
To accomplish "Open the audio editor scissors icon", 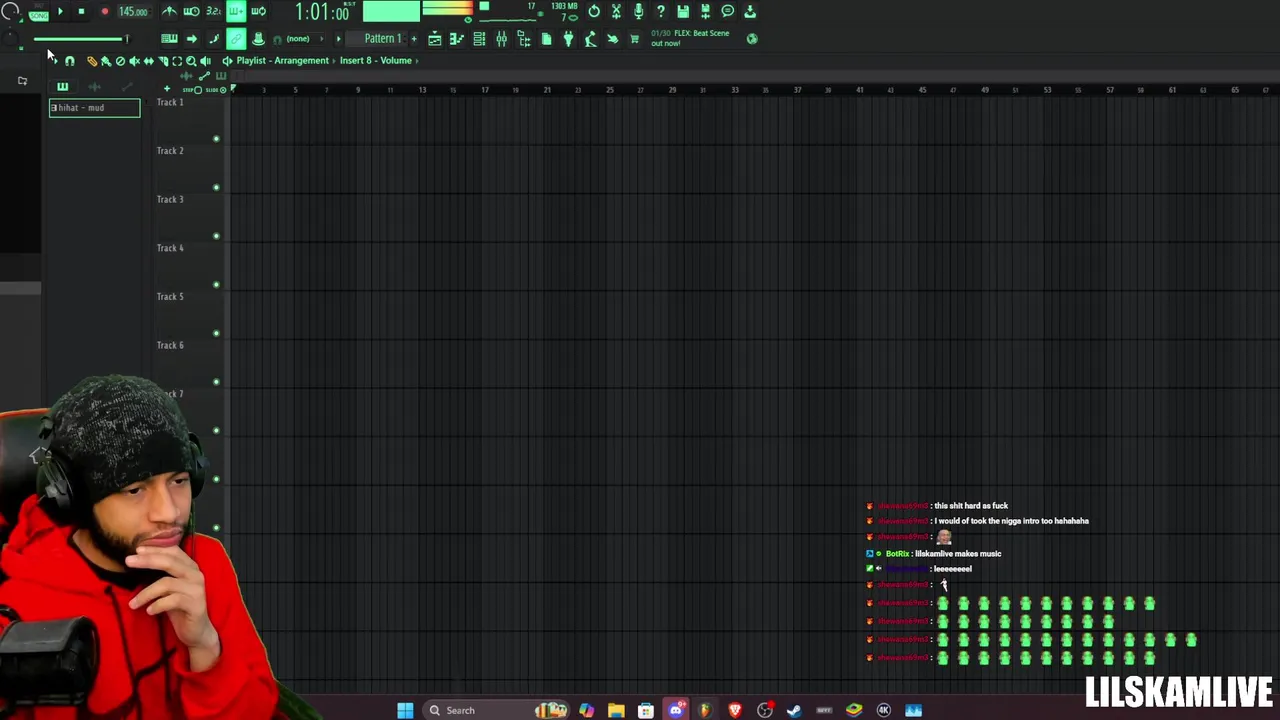I will coord(616,11).
